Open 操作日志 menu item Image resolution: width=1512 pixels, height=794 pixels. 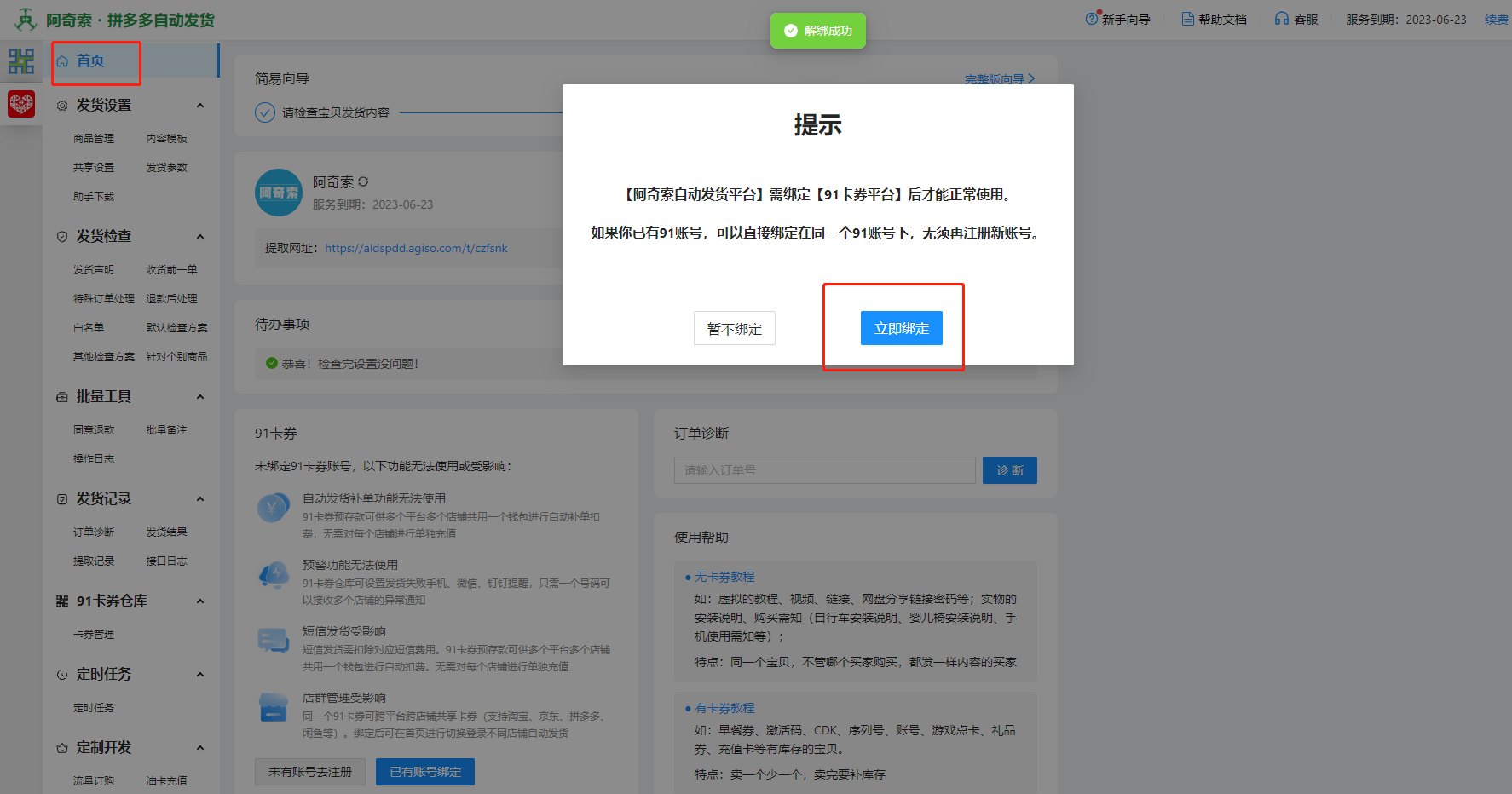point(94,458)
